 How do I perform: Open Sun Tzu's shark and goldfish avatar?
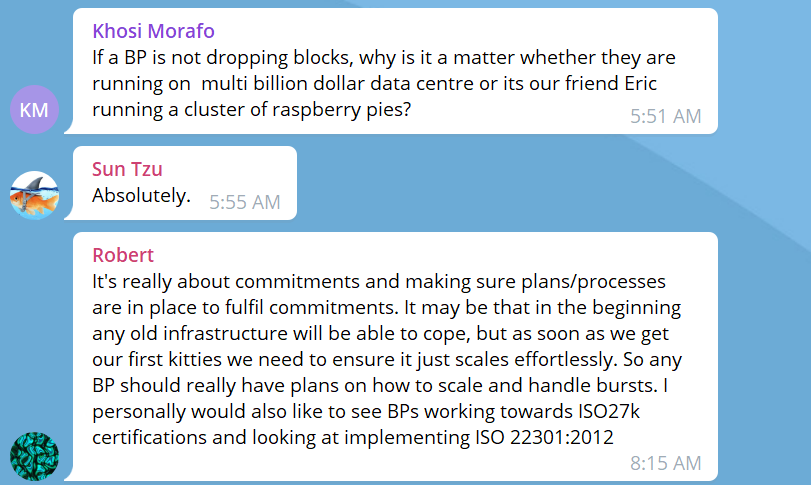point(35,194)
